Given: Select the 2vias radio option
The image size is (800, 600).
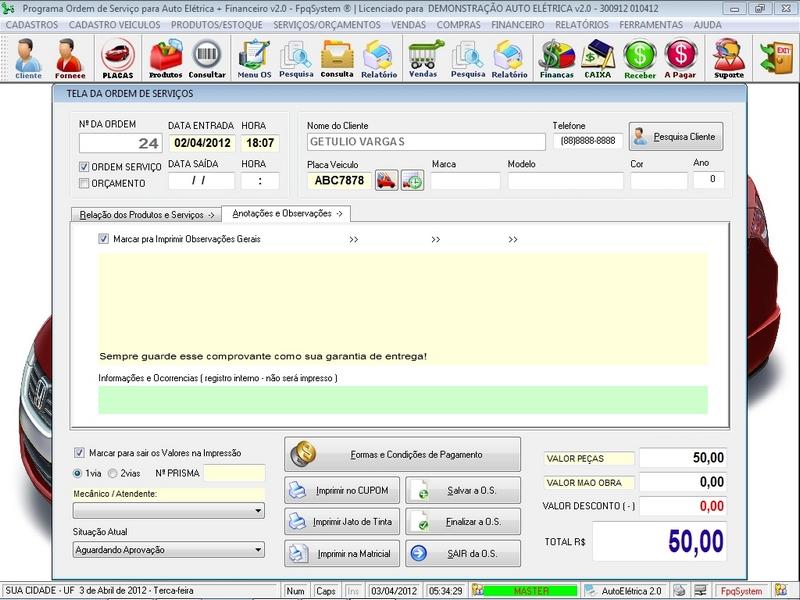Looking at the screenshot, I should coord(113,473).
